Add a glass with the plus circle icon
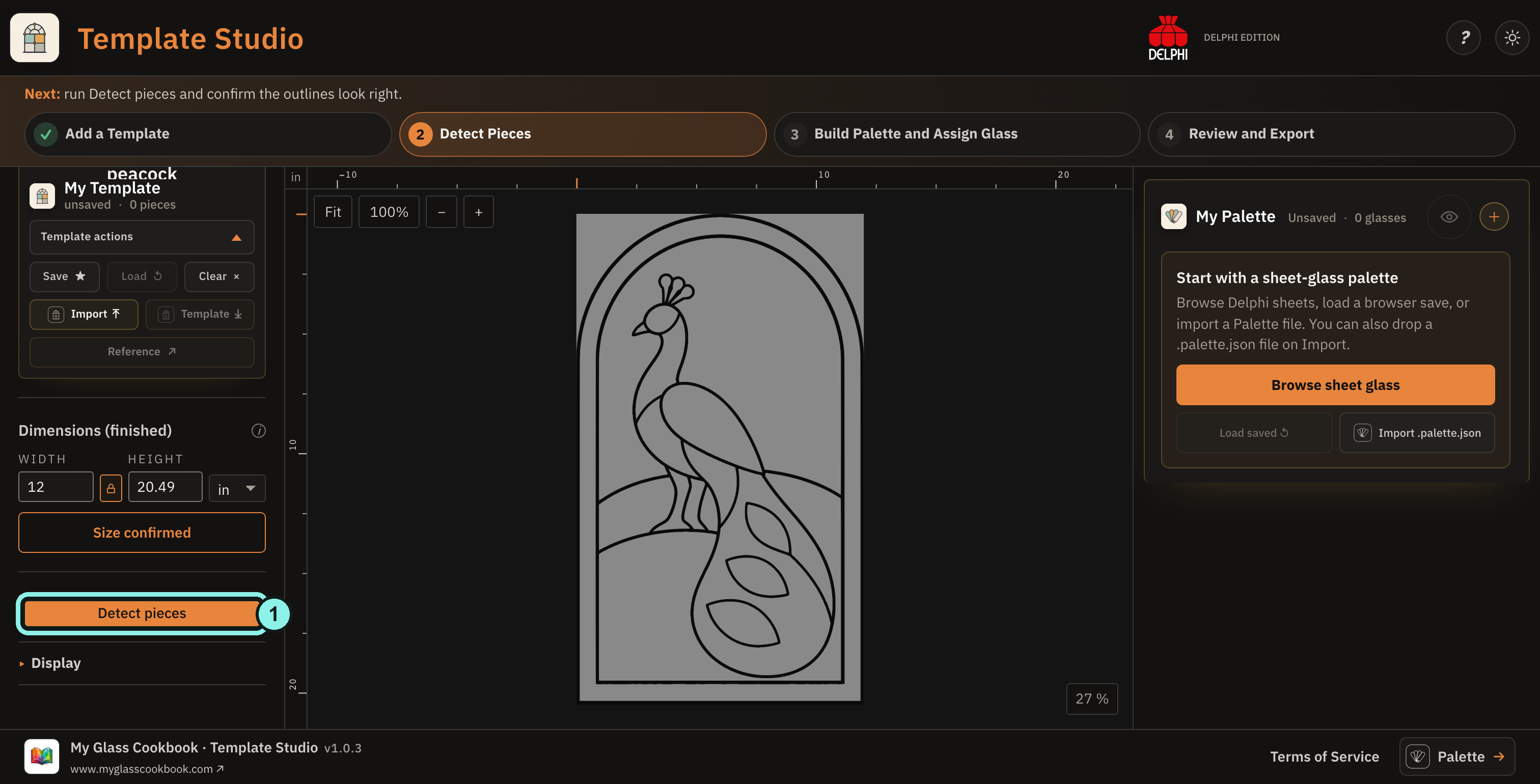The height and width of the screenshot is (784, 1540). (x=1493, y=217)
